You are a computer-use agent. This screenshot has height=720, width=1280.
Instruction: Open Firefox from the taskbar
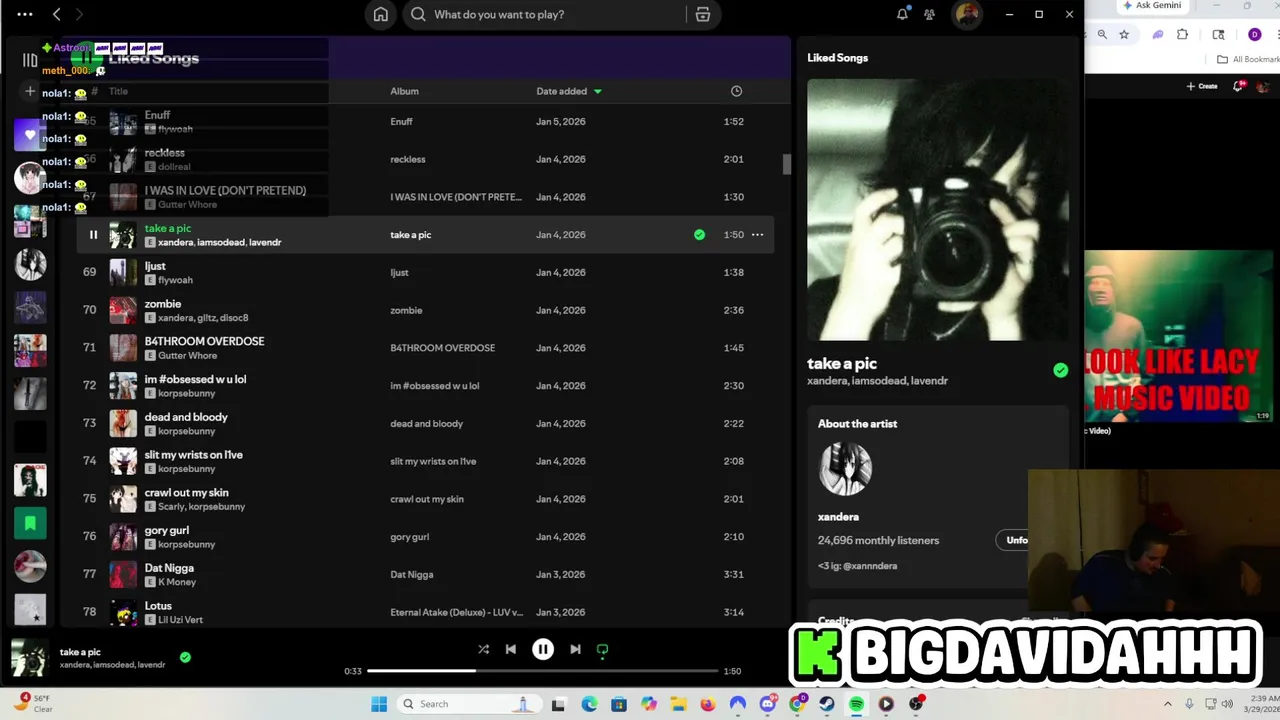click(x=708, y=704)
